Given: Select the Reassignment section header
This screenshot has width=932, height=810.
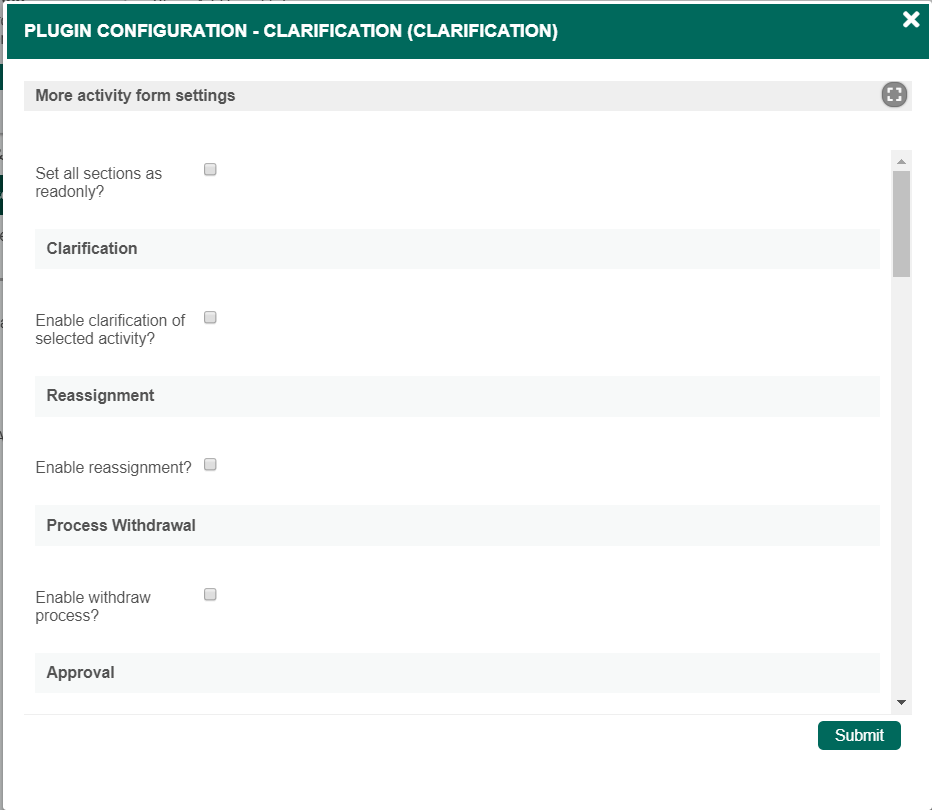Looking at the screenshot, I should (x=457, y=396).
